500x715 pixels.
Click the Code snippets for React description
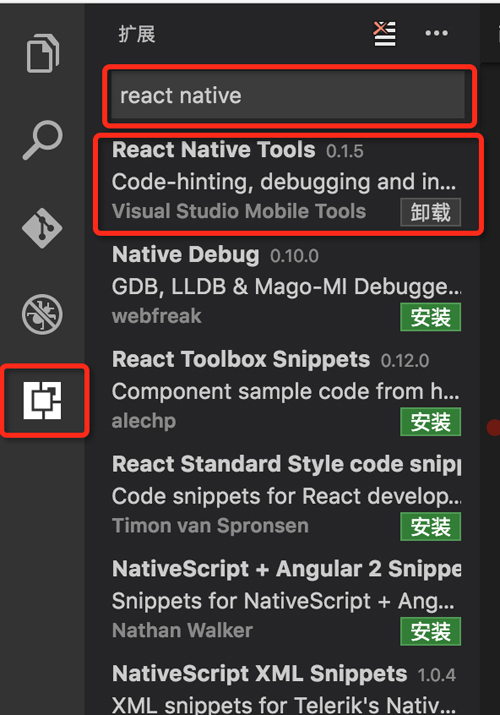[x=286, y=496]
